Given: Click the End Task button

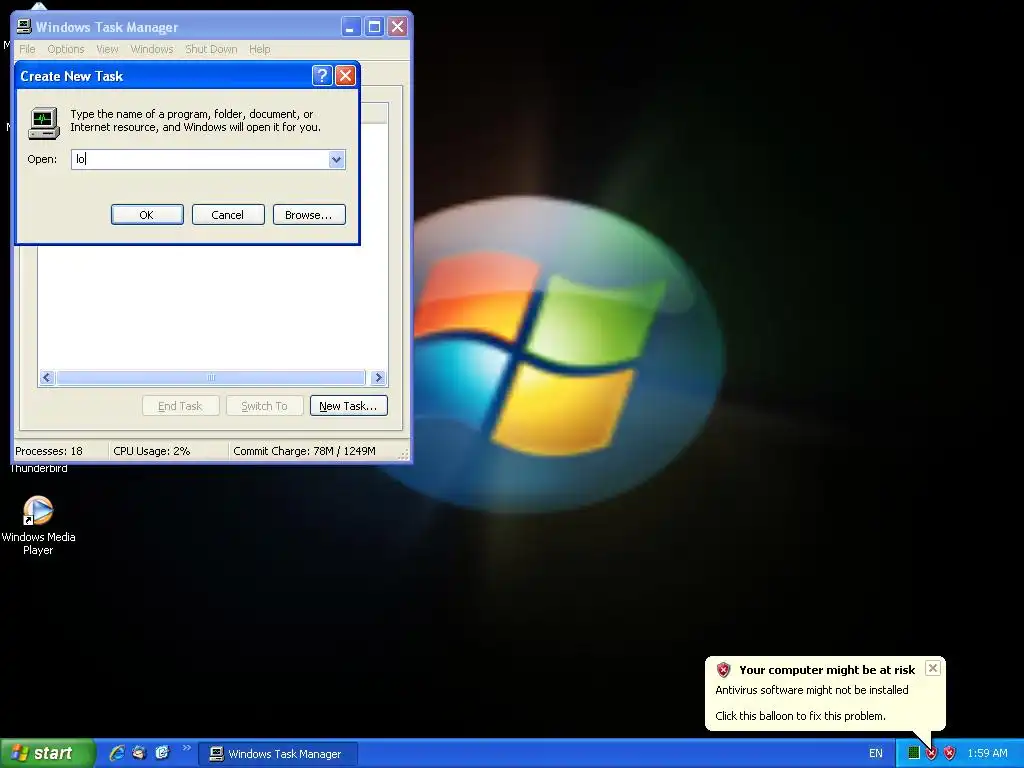Looking at the screenshot, I should pyautogui.click(x=180, y=406).
